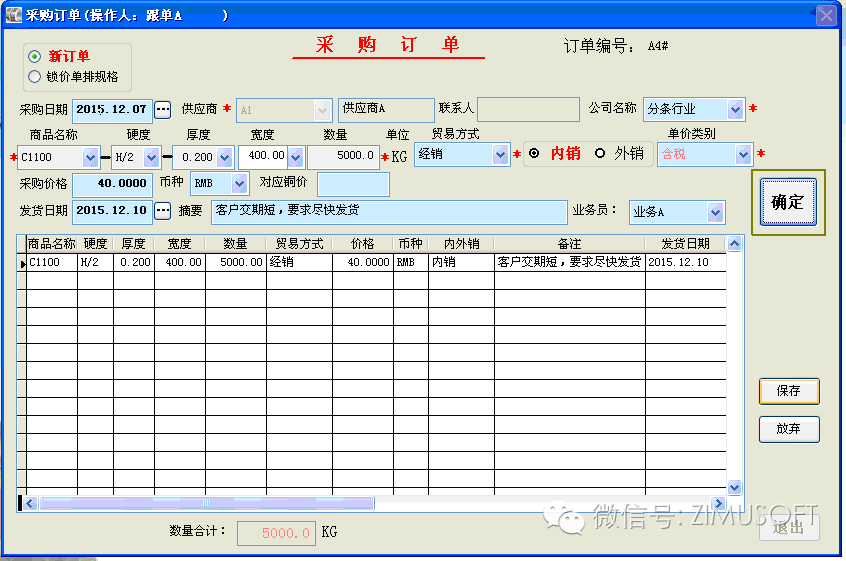Select the 新订单 radio option
The image size is (846, 561).
[36, 56]
